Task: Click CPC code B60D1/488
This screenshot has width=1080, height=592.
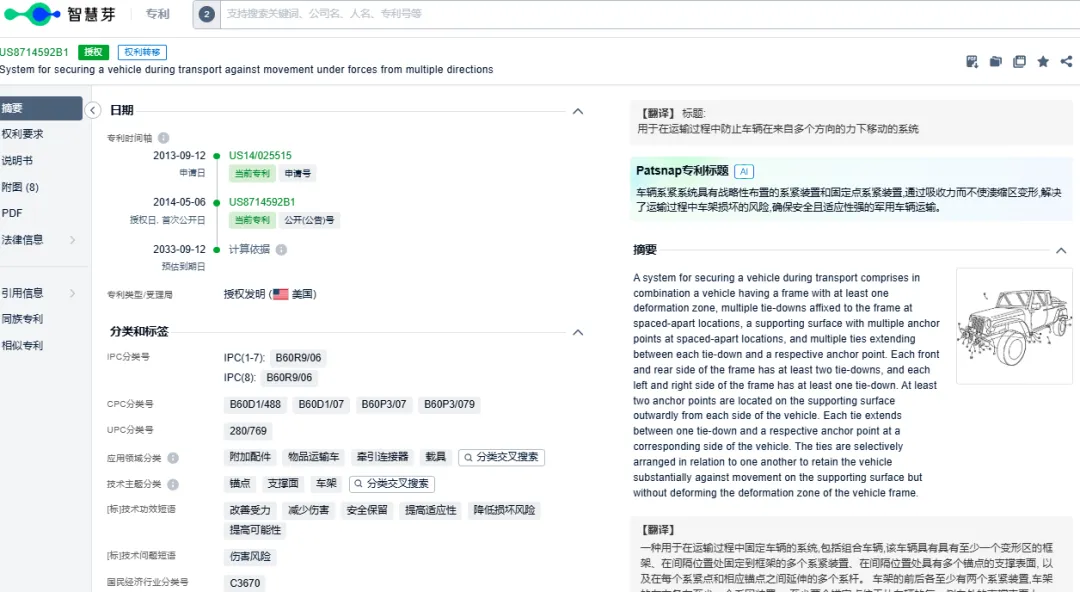Action: click(255, 405)
